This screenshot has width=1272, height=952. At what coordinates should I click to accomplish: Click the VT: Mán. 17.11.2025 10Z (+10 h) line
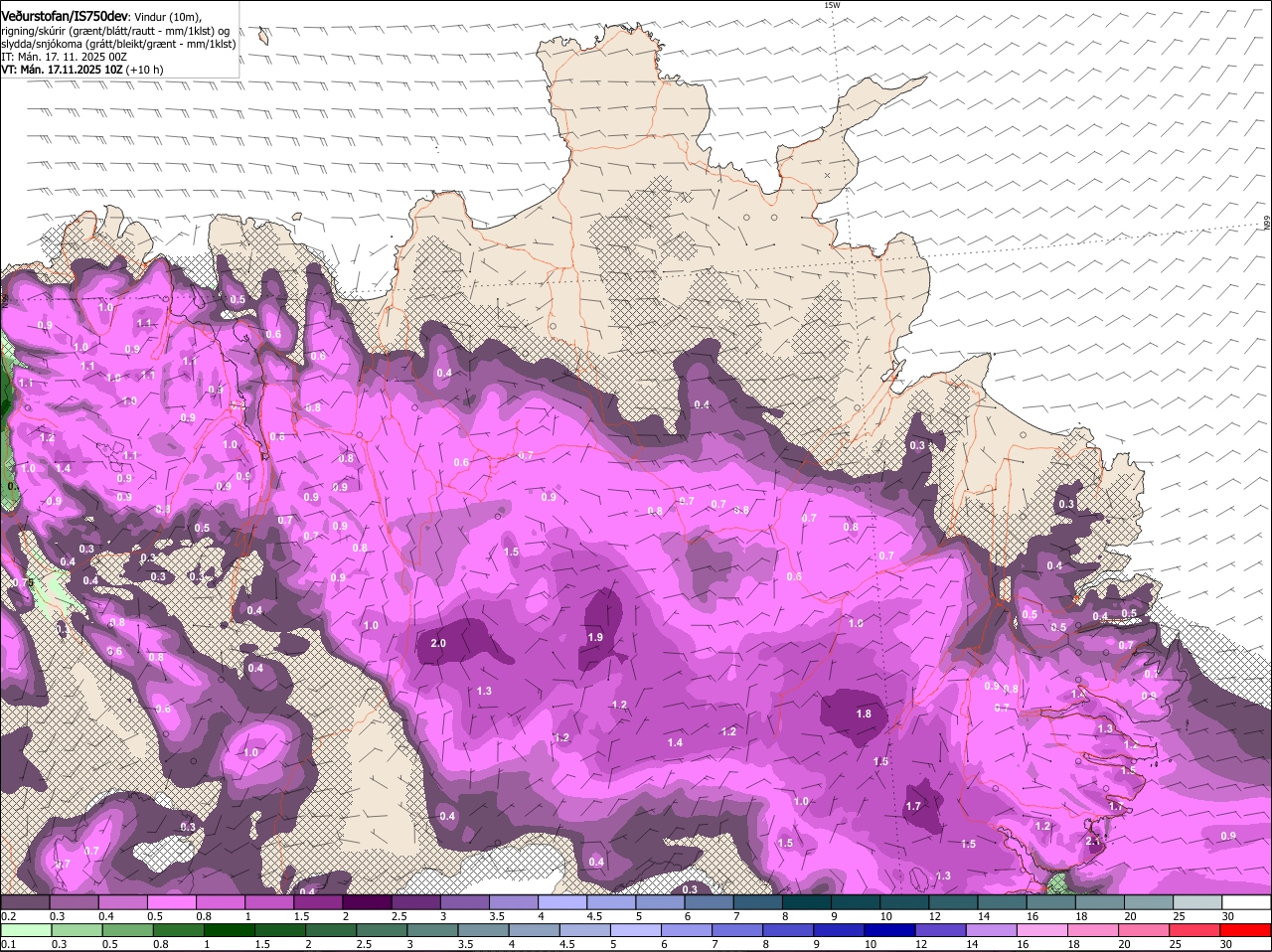click(82, 70)
